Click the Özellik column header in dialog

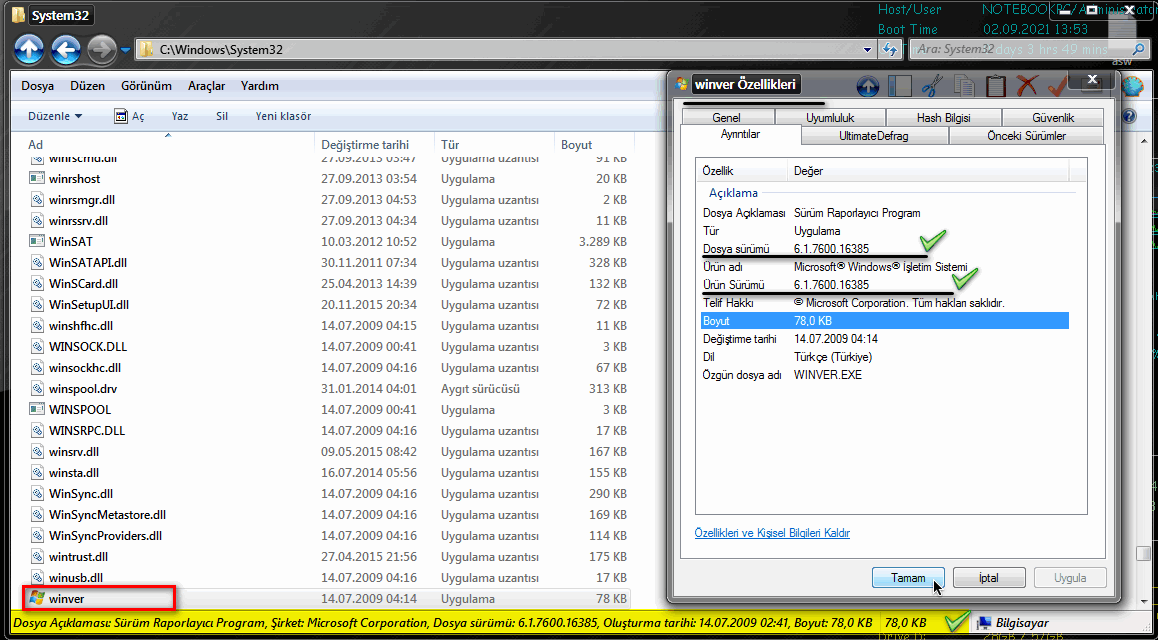tap(743, 171)
